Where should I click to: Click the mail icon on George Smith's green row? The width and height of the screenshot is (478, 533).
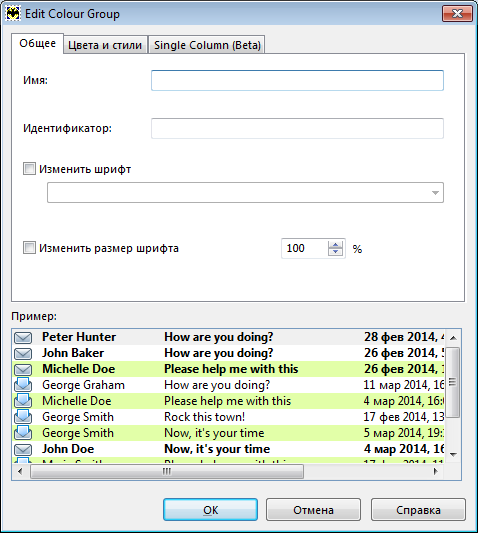coord(23,433)
